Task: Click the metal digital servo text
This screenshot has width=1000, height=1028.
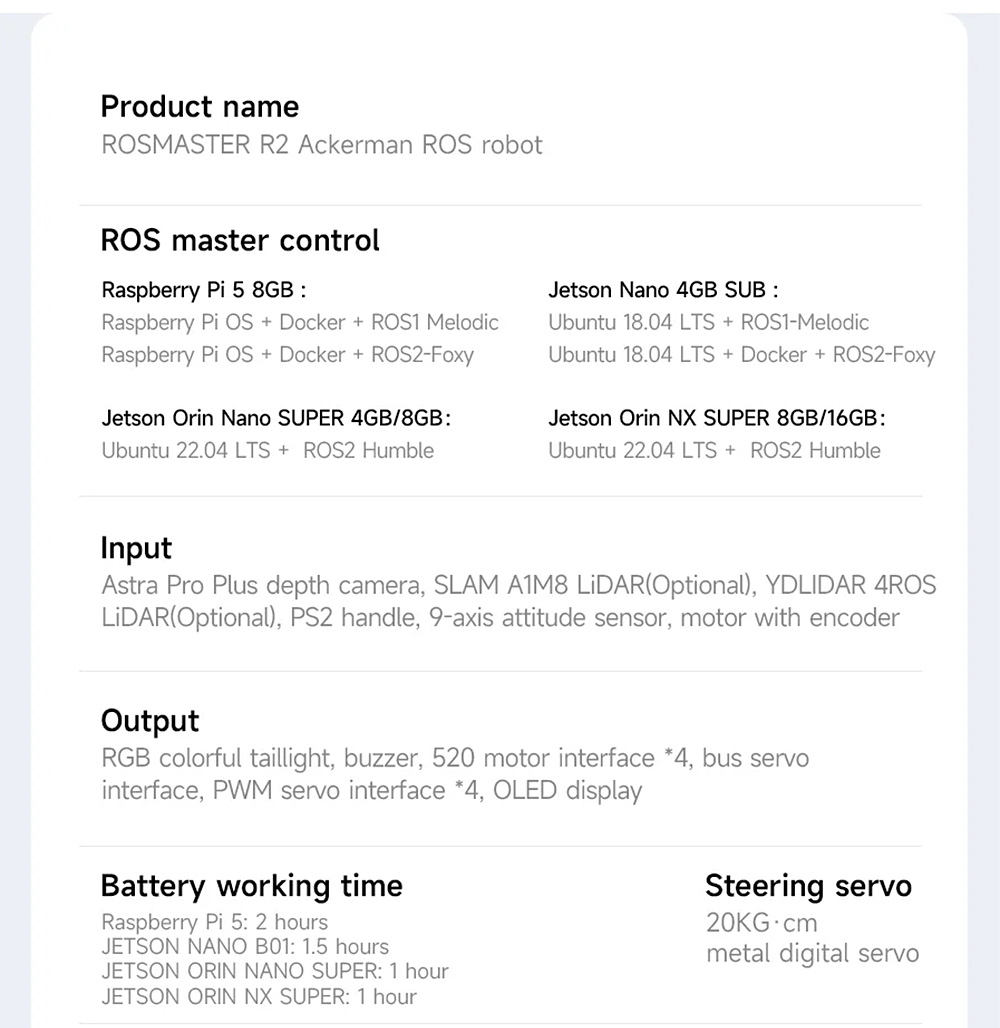Action: coord(812,954)
